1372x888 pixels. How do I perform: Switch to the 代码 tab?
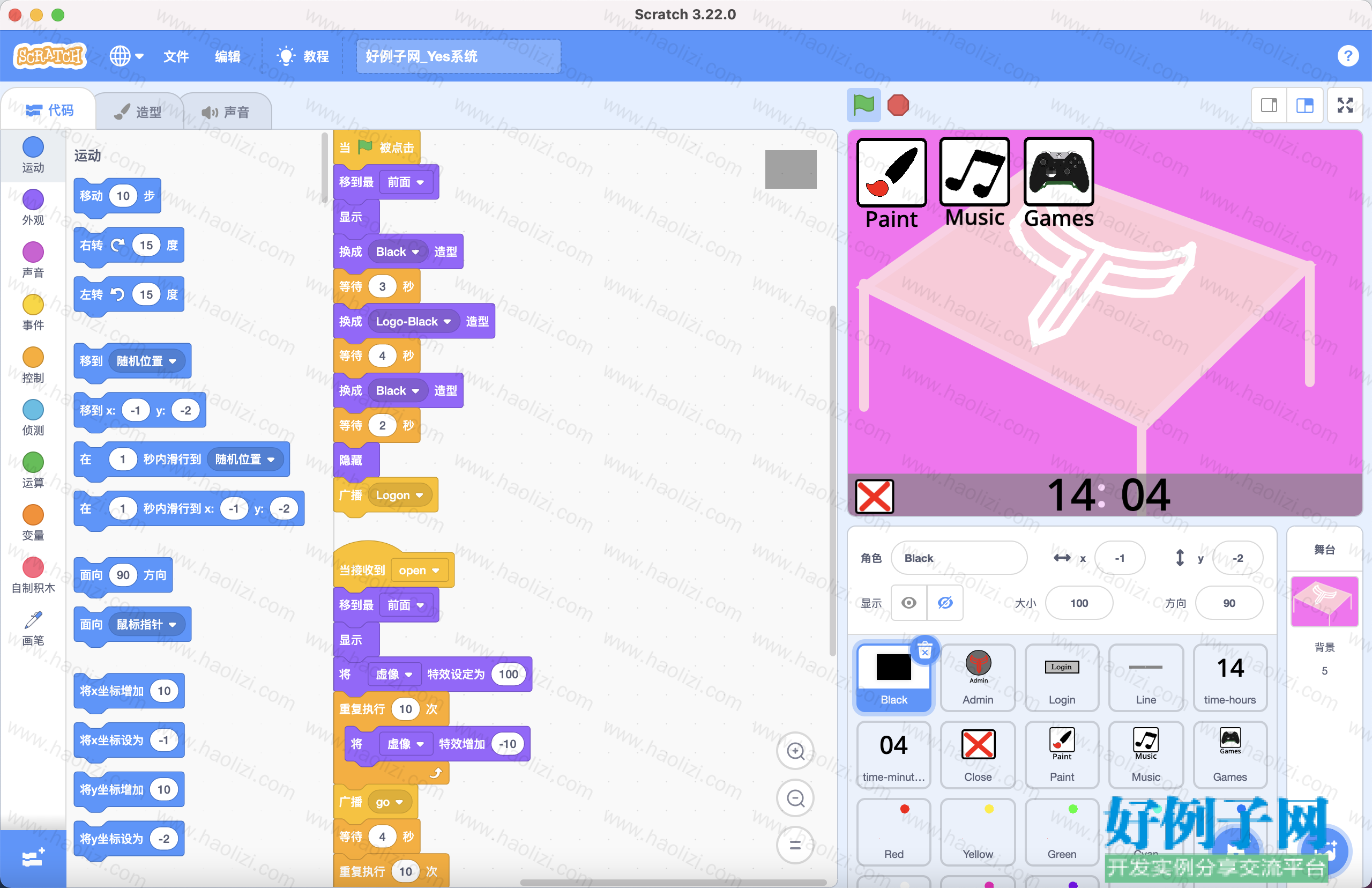[49, 110]
